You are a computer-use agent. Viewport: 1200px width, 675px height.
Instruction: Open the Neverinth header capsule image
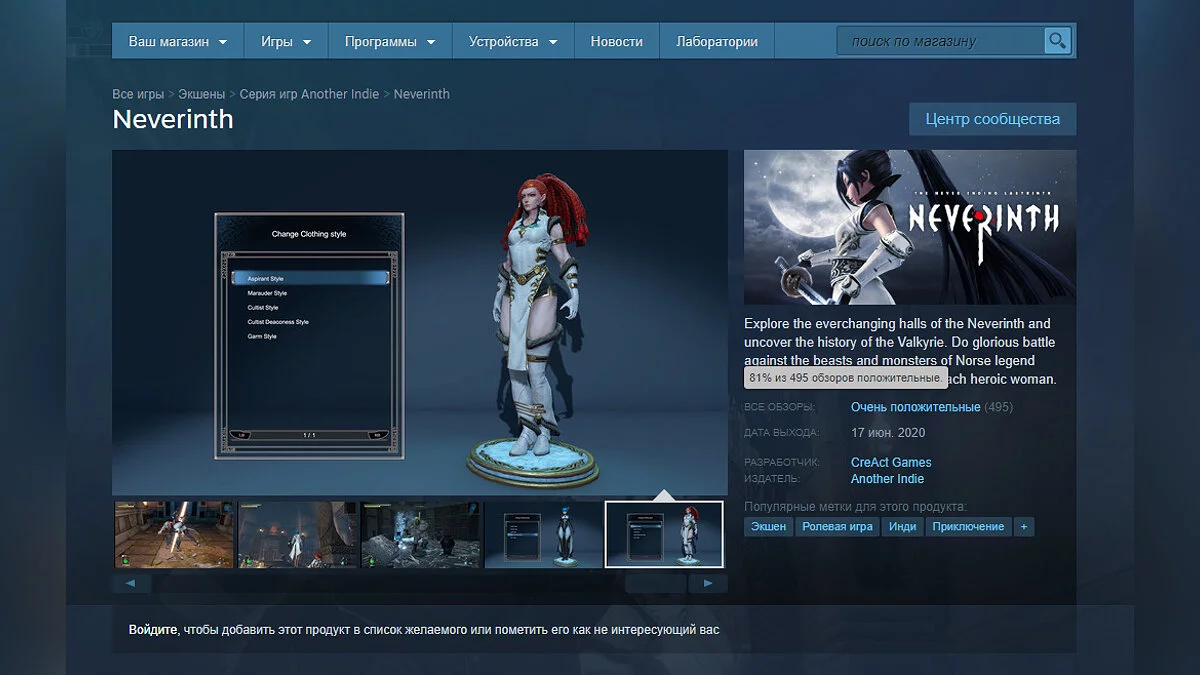point(910,227)
